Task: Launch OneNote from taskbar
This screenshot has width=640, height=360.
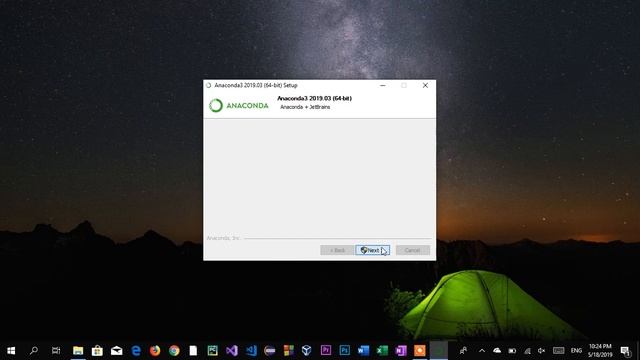Action: coord(401,350)
